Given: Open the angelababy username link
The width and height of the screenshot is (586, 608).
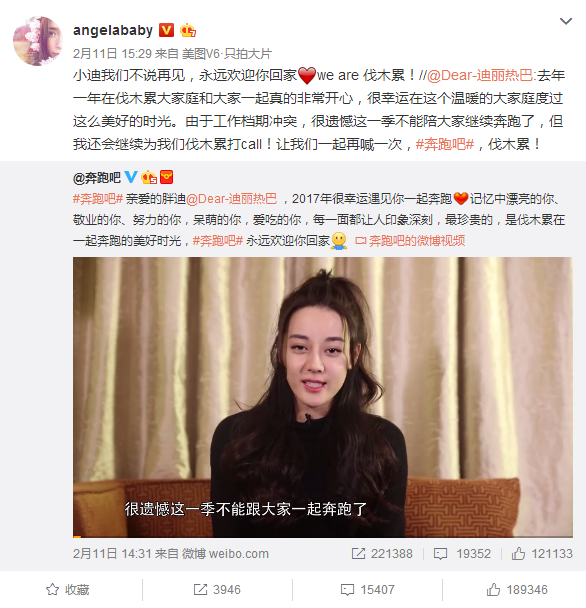Looking at the screenshot, I should pyautogui.click(x=113, y=30).
